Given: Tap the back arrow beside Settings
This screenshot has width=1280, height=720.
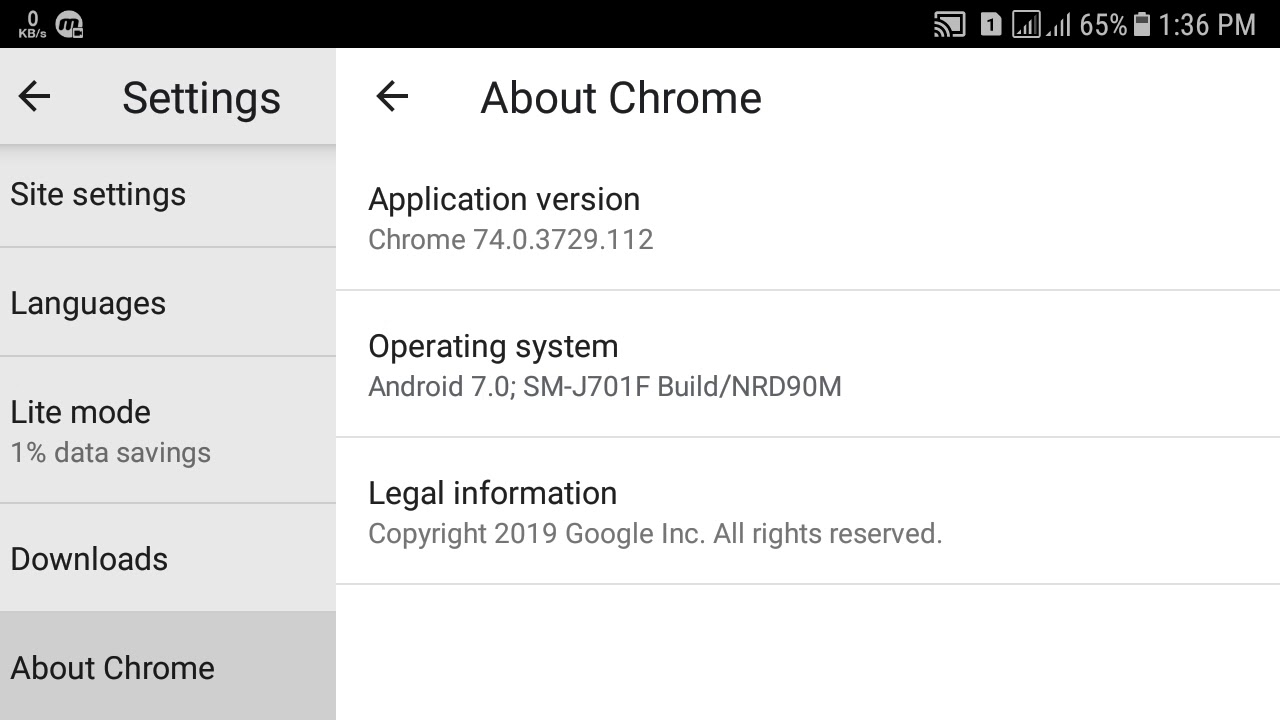Looking at the screenshot, I should (34, 96).
